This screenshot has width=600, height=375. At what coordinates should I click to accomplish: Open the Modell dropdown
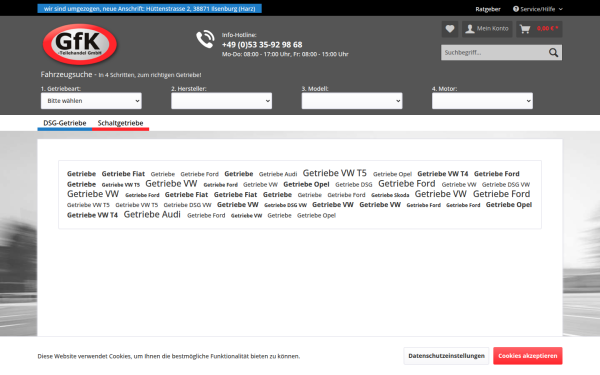click(352, 101)
